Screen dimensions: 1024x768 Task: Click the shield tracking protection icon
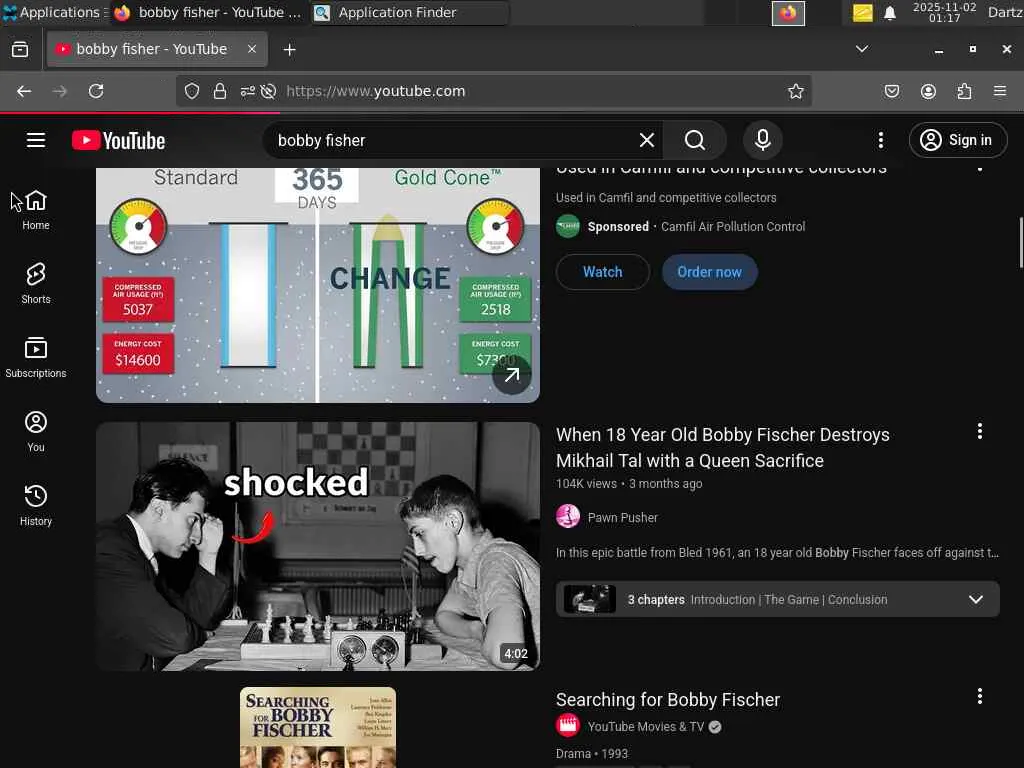(191, 91)
